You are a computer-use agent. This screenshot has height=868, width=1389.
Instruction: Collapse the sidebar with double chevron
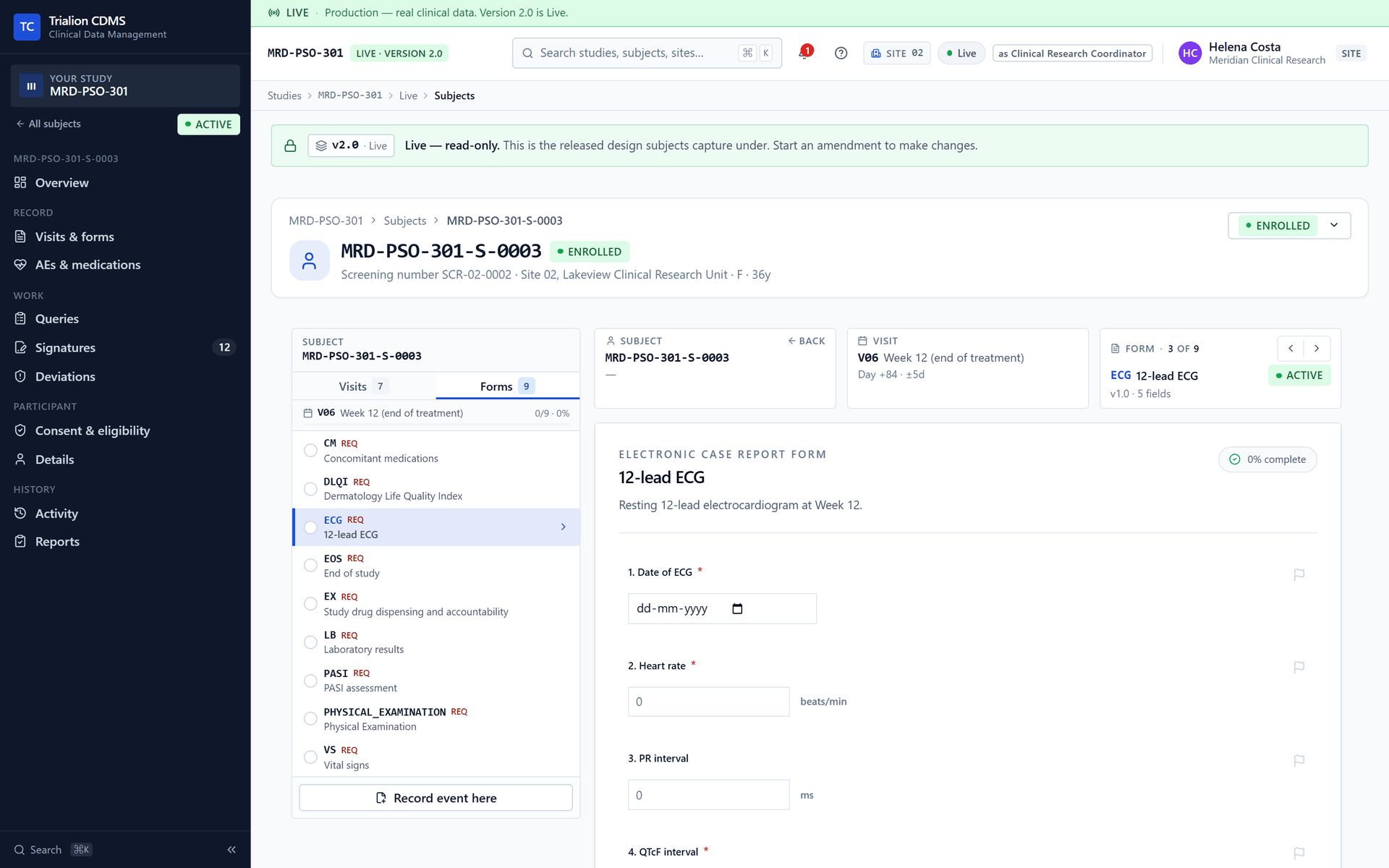(x=231, y=849)
